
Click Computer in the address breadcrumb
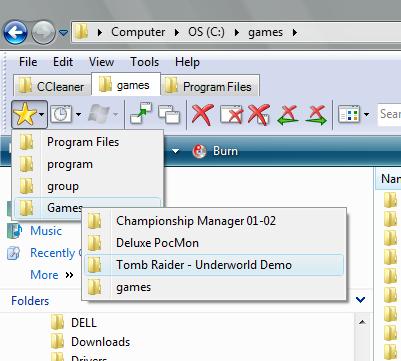pyautogui.click(x=138, y=32)
